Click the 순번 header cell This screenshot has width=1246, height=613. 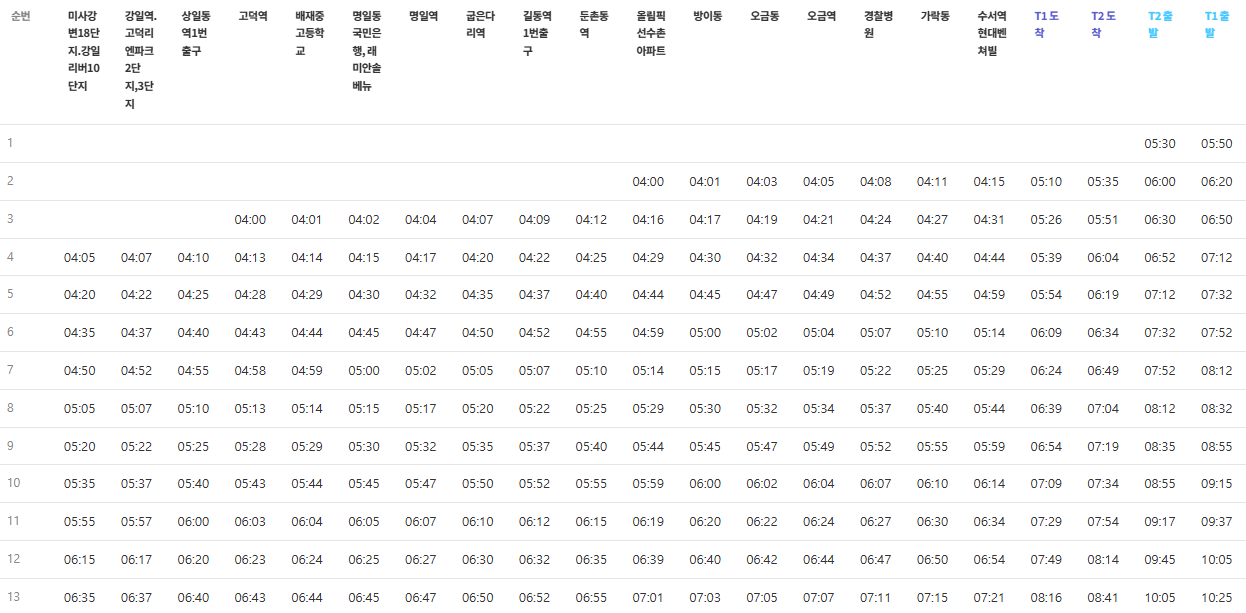click(x=31, y=13)
